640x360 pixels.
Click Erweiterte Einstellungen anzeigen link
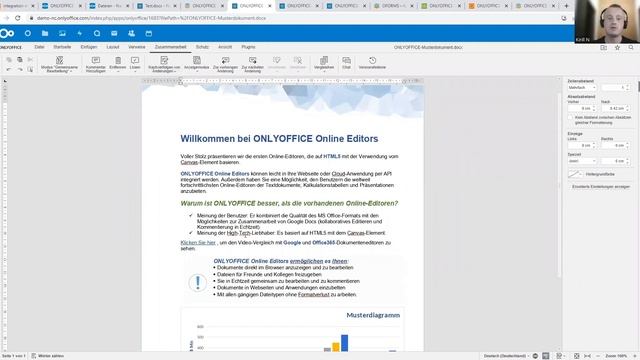coord(601,187)
